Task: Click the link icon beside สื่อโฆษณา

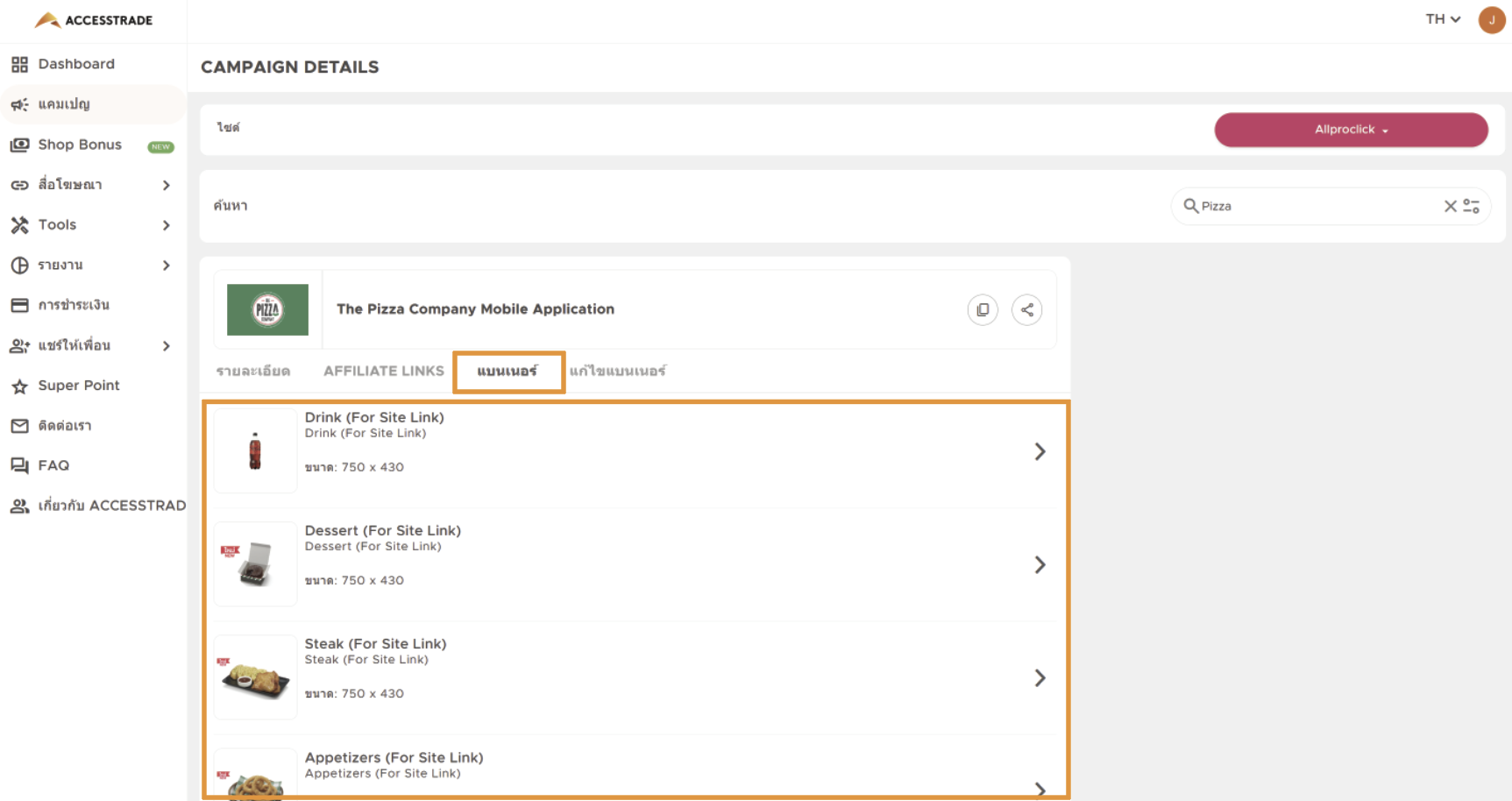Action: pyautogui.click(x=19, y=185)
